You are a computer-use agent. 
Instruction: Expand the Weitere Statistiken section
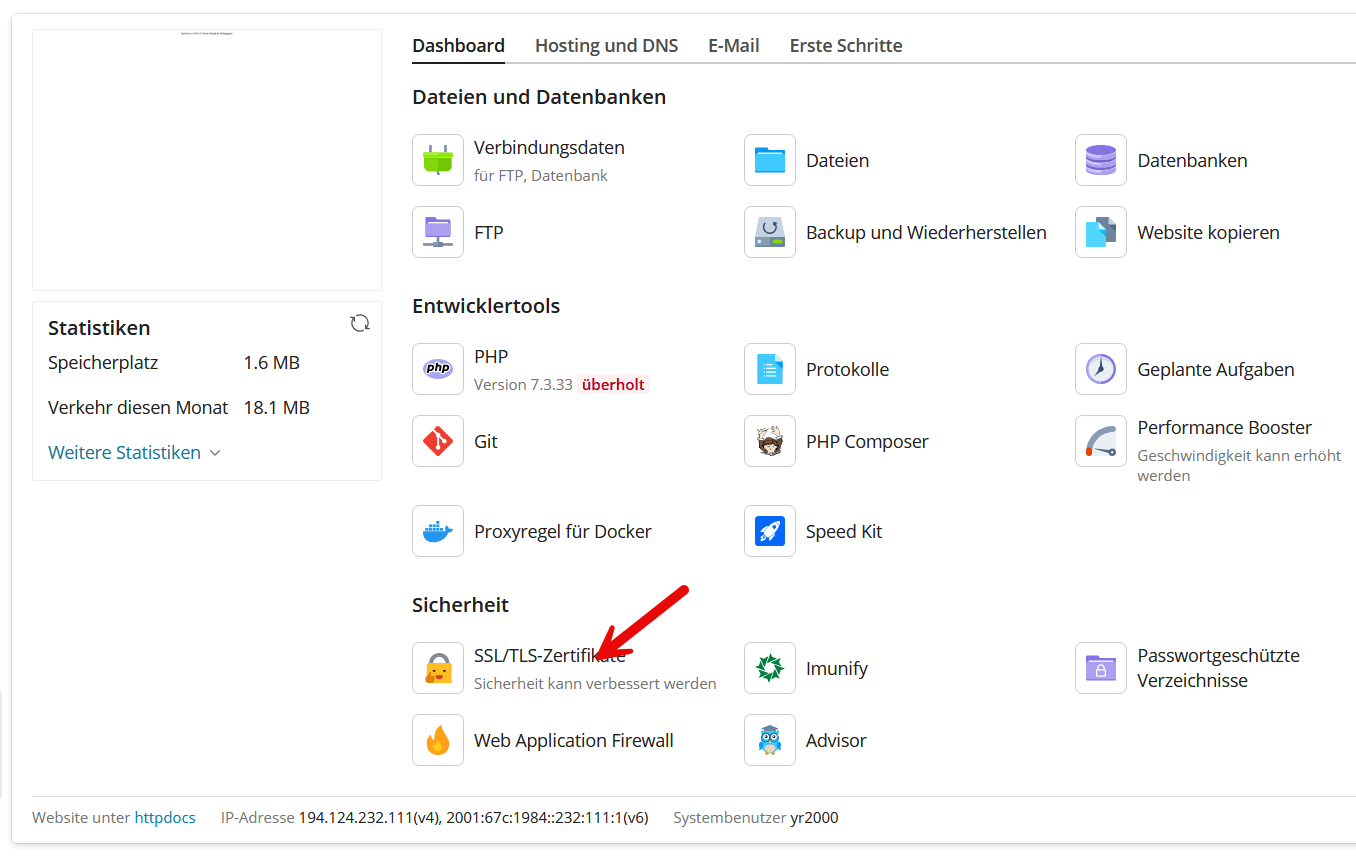click(134, 453)
